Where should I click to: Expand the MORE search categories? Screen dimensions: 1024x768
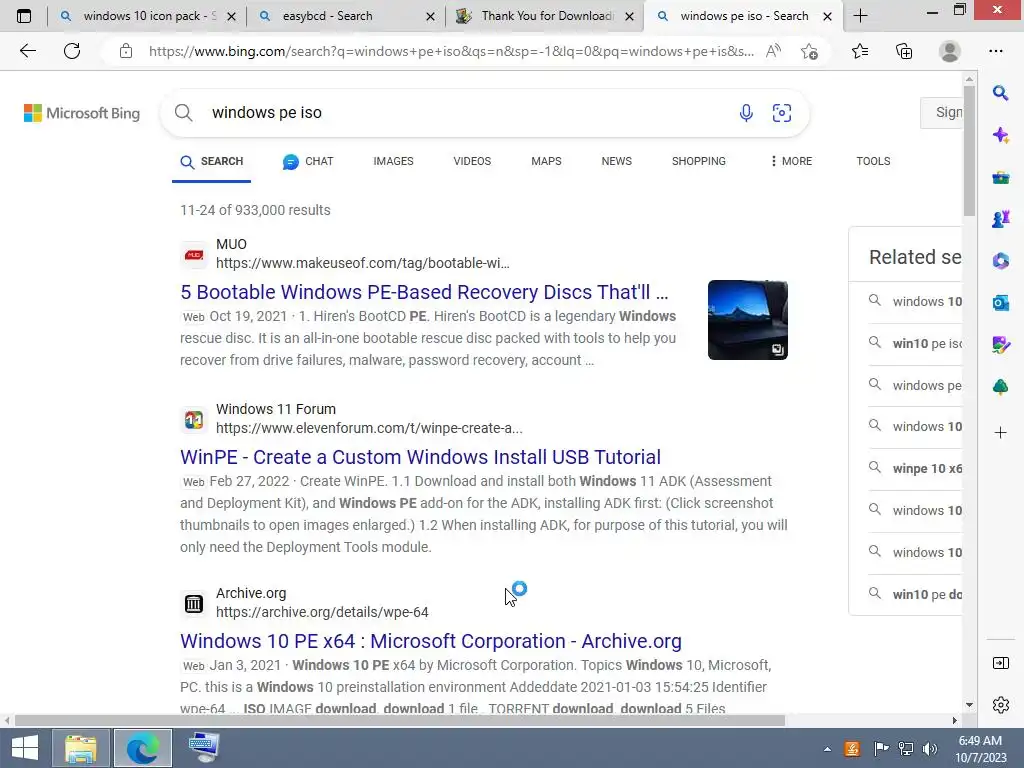[791, 161]
